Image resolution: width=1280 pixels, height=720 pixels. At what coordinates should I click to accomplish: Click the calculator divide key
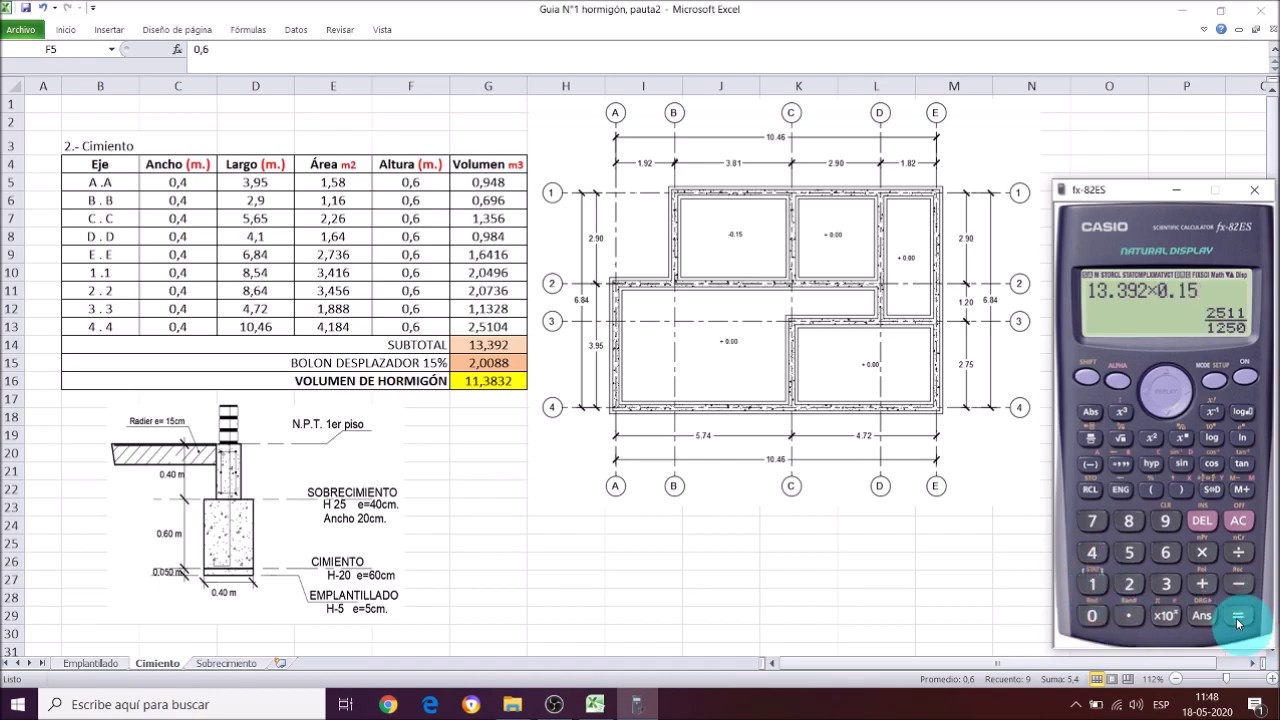(1239, 552)
